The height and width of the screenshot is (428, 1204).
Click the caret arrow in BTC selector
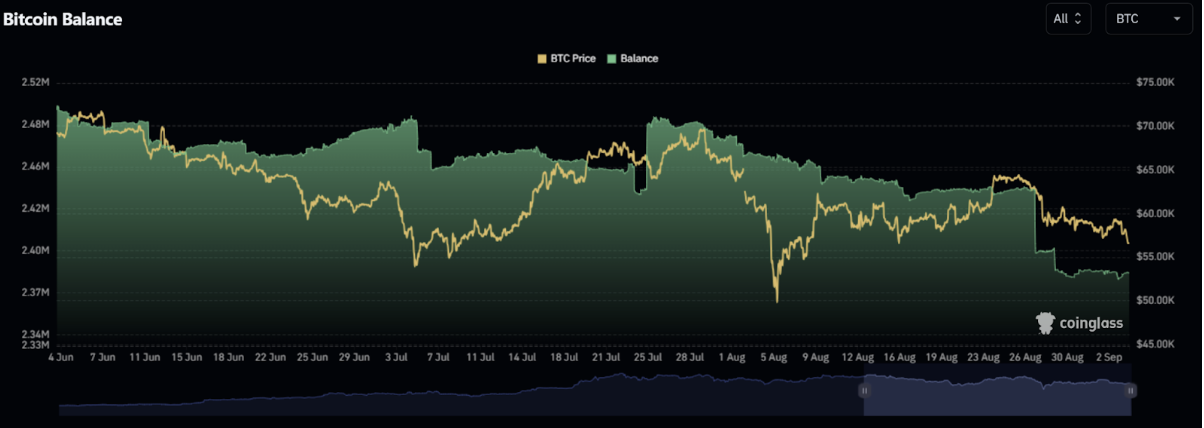(x=1176, y=18)
